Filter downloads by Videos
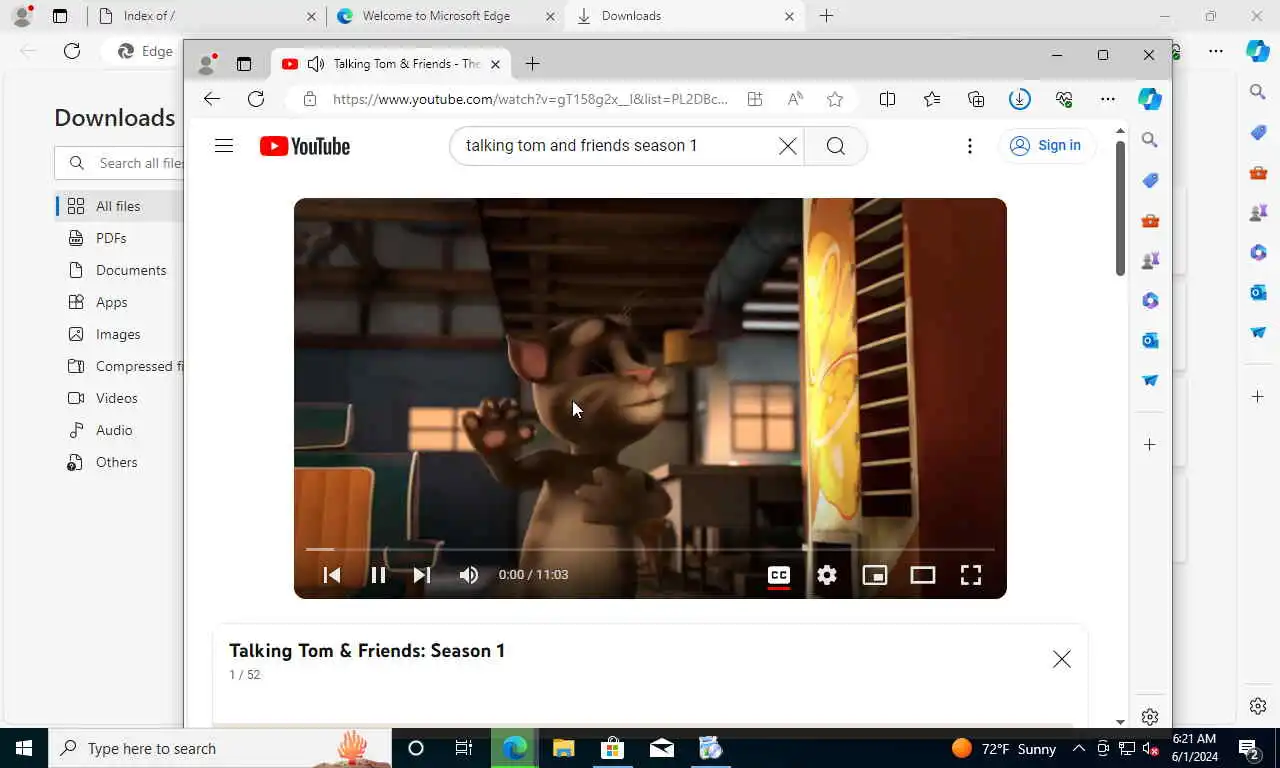Image resolution: width=1280 pixels, height=768 pixels. 116,398
